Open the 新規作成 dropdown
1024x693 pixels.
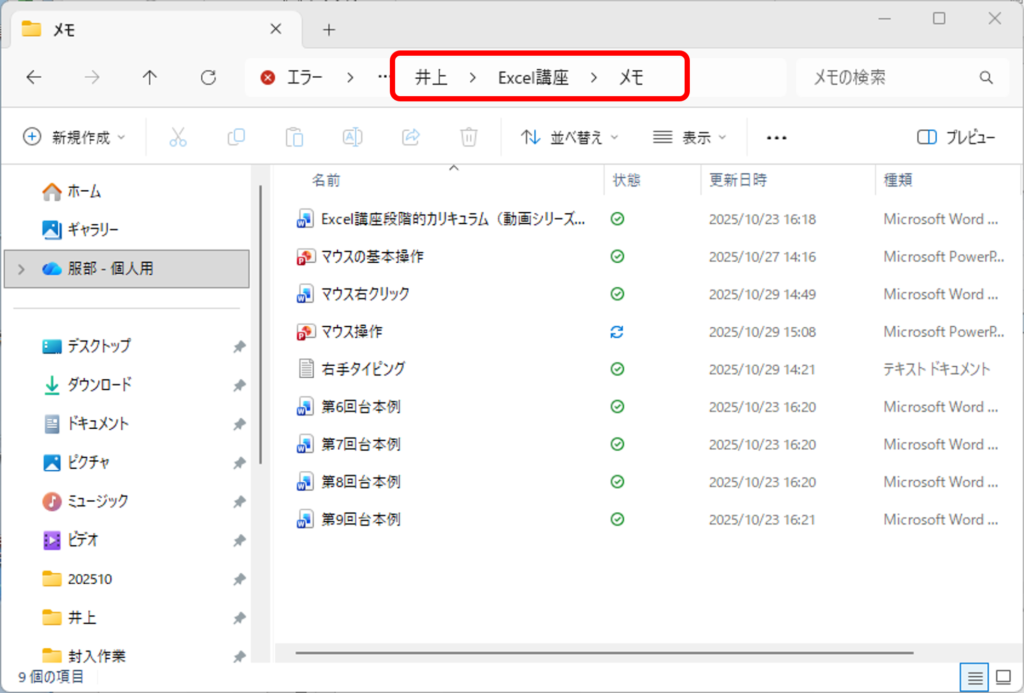(x=75, y=137)
